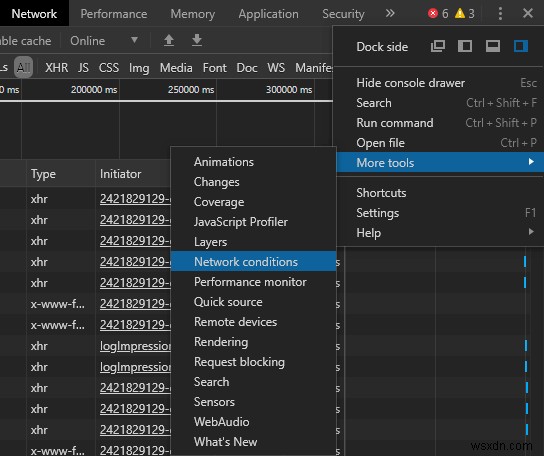
Task: Choose Open file menu item
Action: coord(440,143)
